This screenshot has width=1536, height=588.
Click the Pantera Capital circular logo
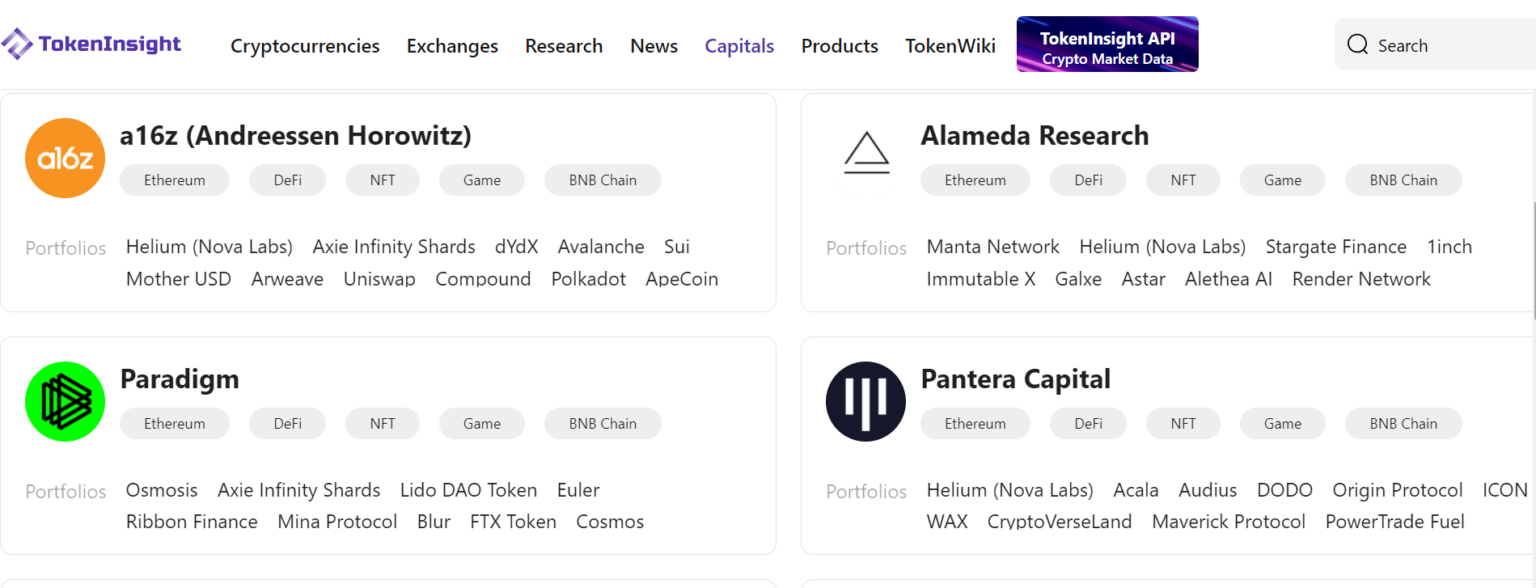[x=865, y=401]
